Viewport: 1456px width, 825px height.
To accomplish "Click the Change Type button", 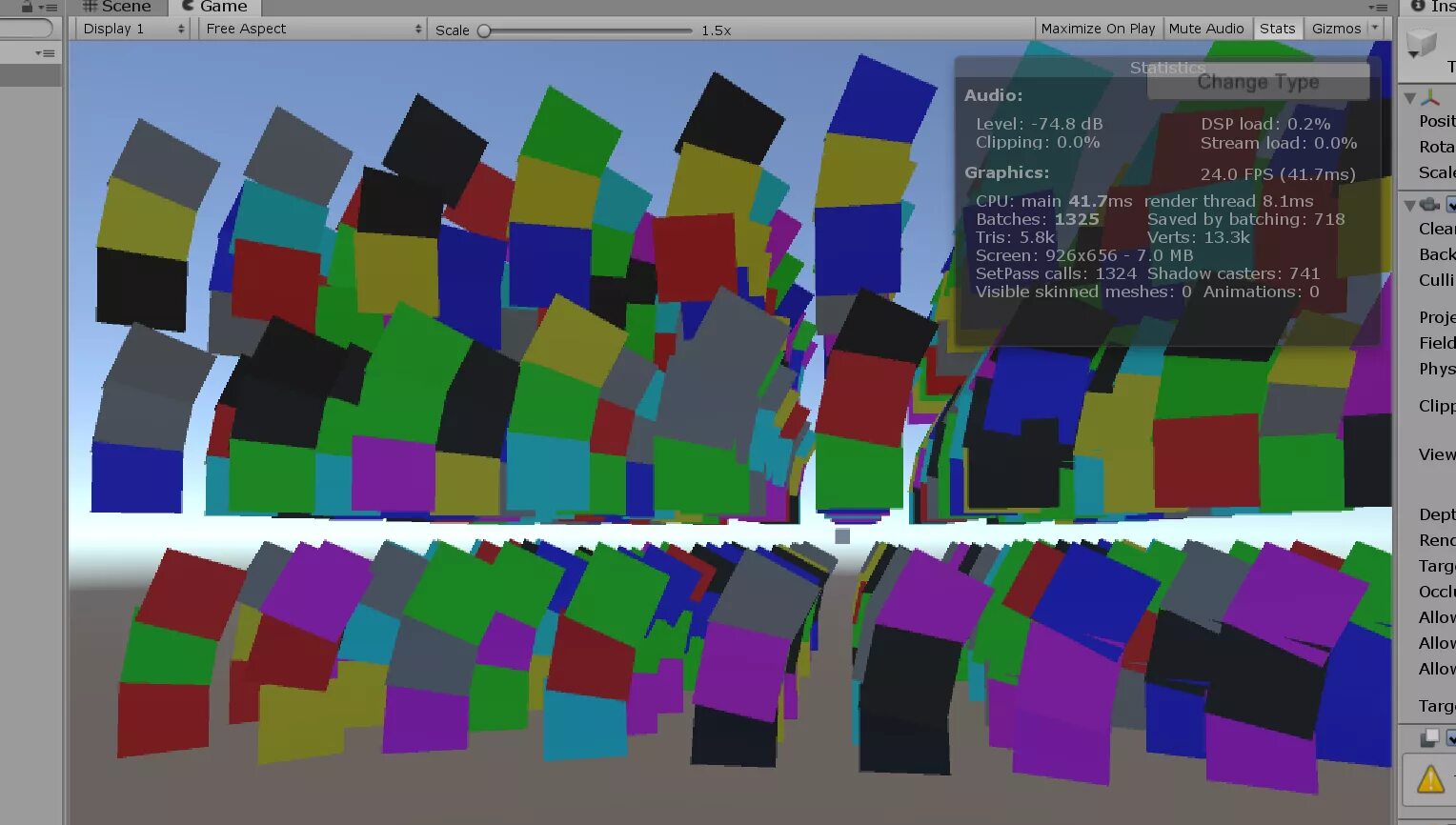I will pyautogui.click(x=1258, y=82).
